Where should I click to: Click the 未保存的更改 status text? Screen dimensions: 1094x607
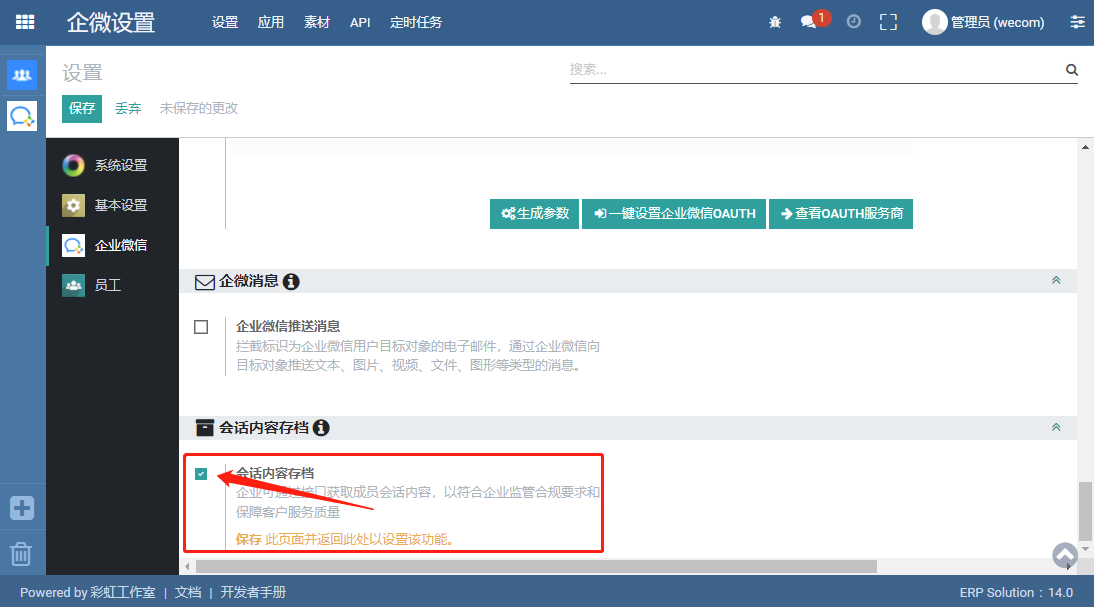click(199, 108)
